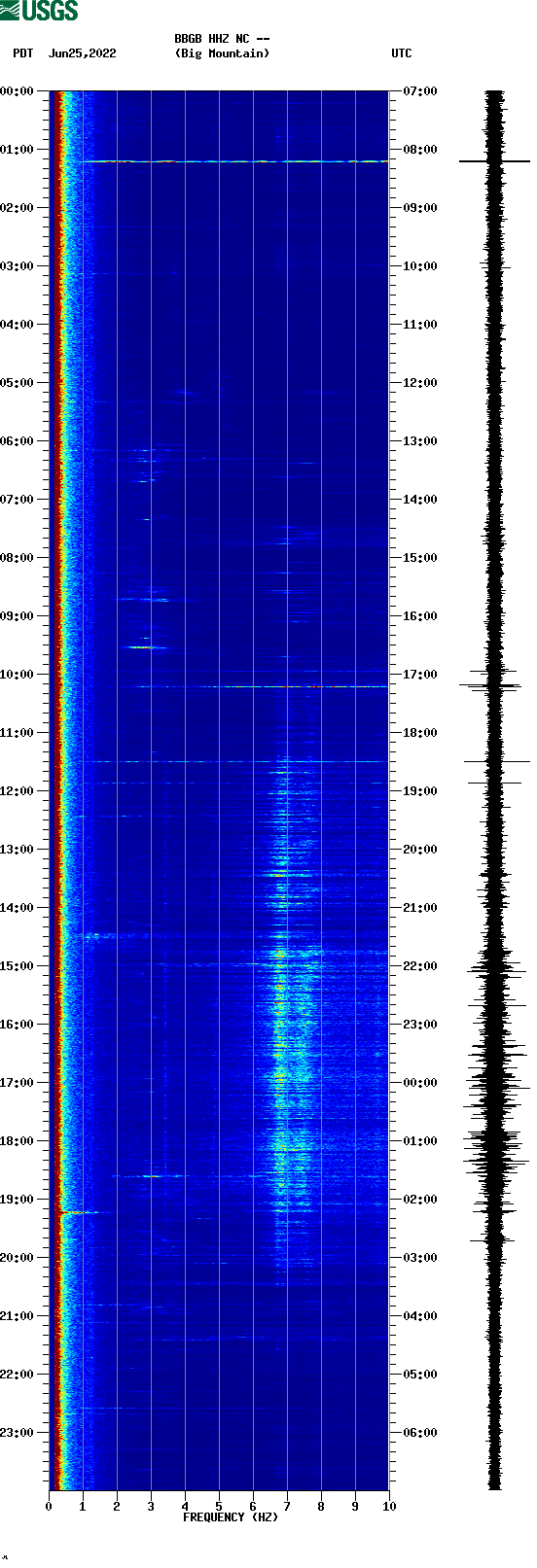Image resolution: width=537 pixels, height=1568 pixels.
Task: Click the 3 Hz burst near 09:30 PDT
Action: pyautogui.click(x=147, y=646)
